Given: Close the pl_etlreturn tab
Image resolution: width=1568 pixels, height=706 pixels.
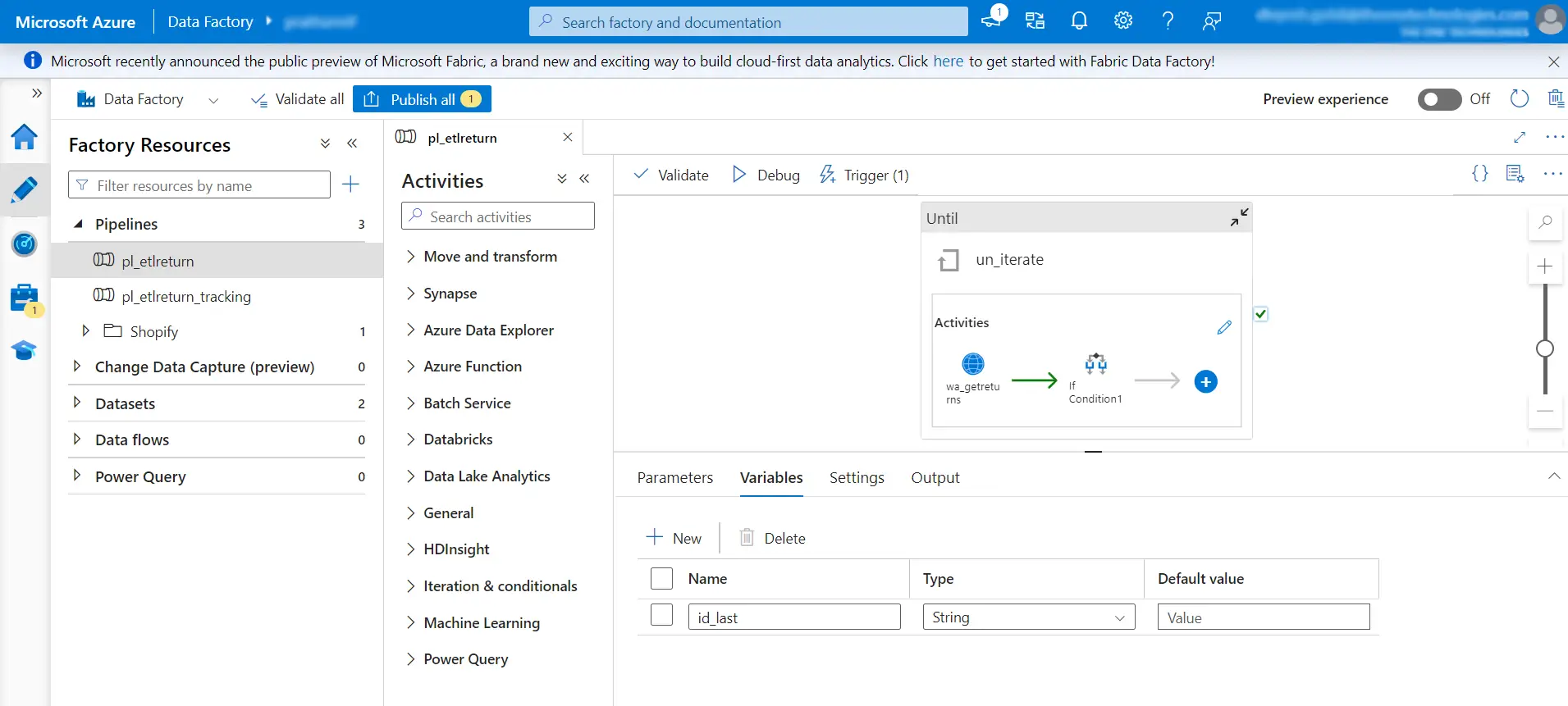Looking at the screenshot, I should pyautogui.click(x=568, y=137).
